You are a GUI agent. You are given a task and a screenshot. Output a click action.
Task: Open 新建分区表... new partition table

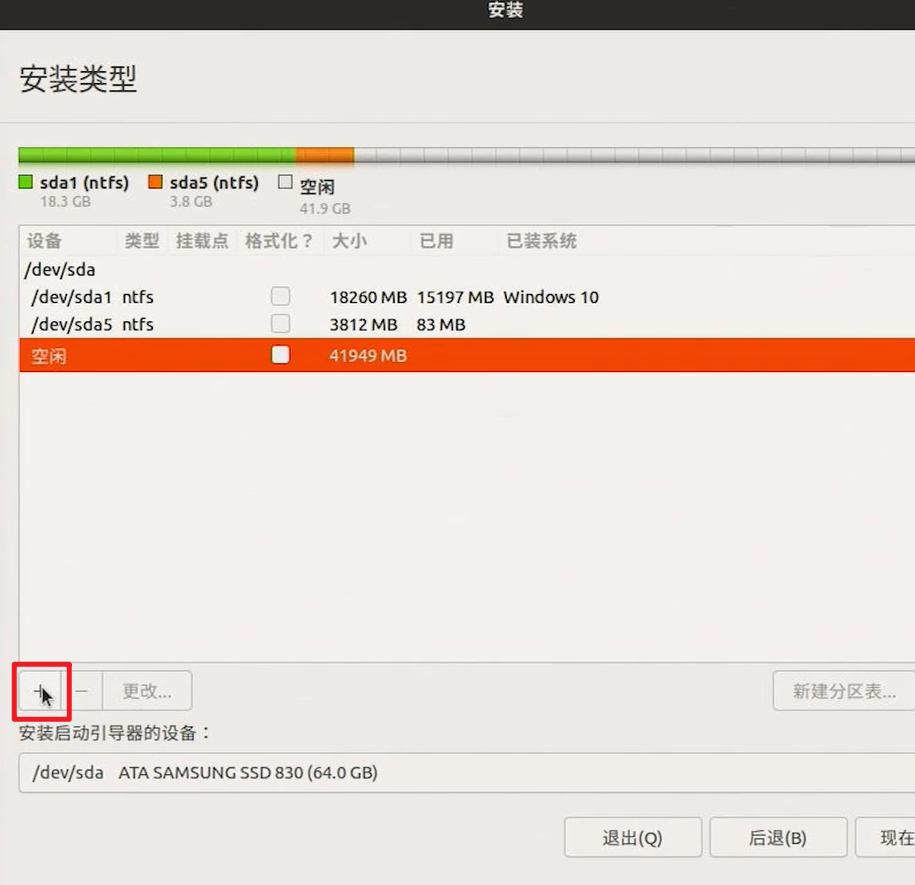tap(844, 691)
